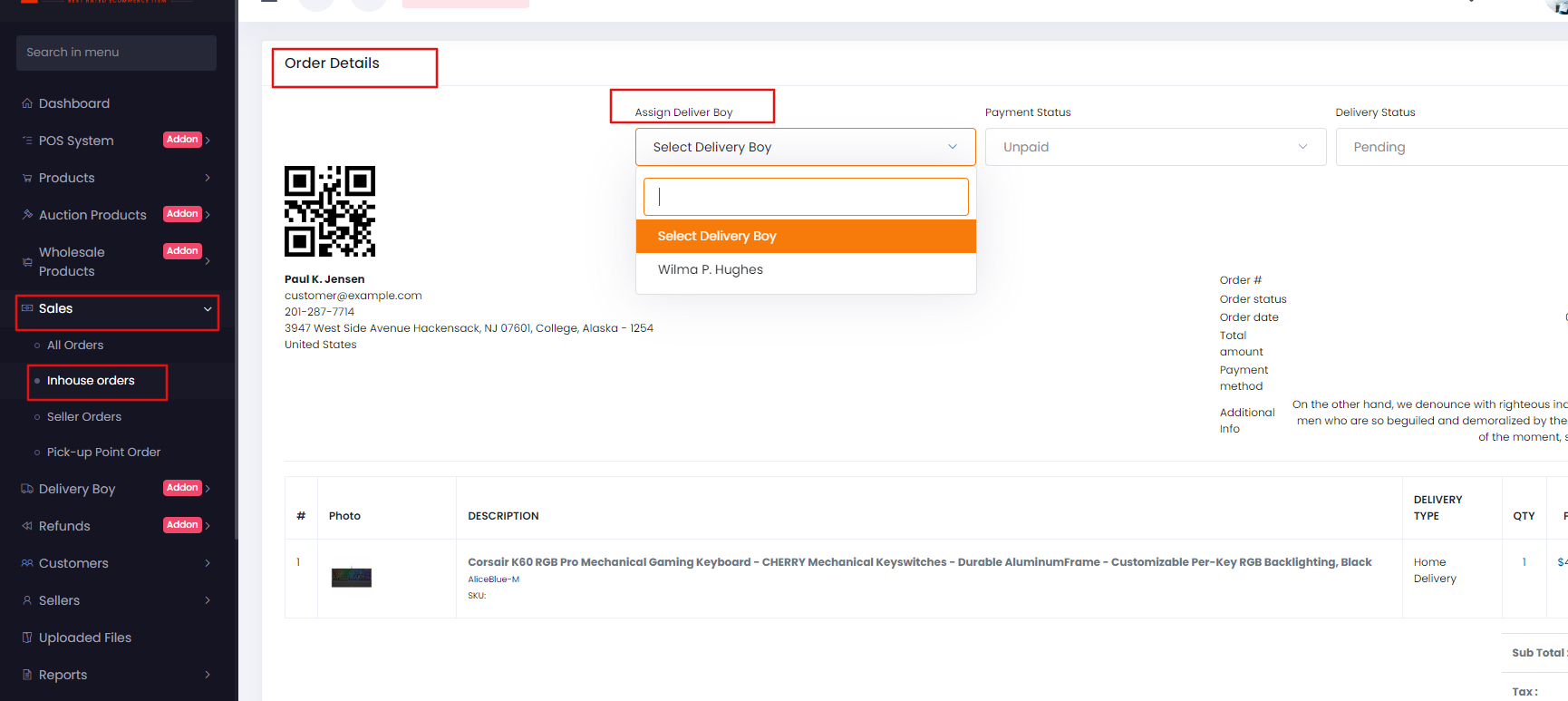
Task: Click the Reports document icon
Action: tap(27, 675)
